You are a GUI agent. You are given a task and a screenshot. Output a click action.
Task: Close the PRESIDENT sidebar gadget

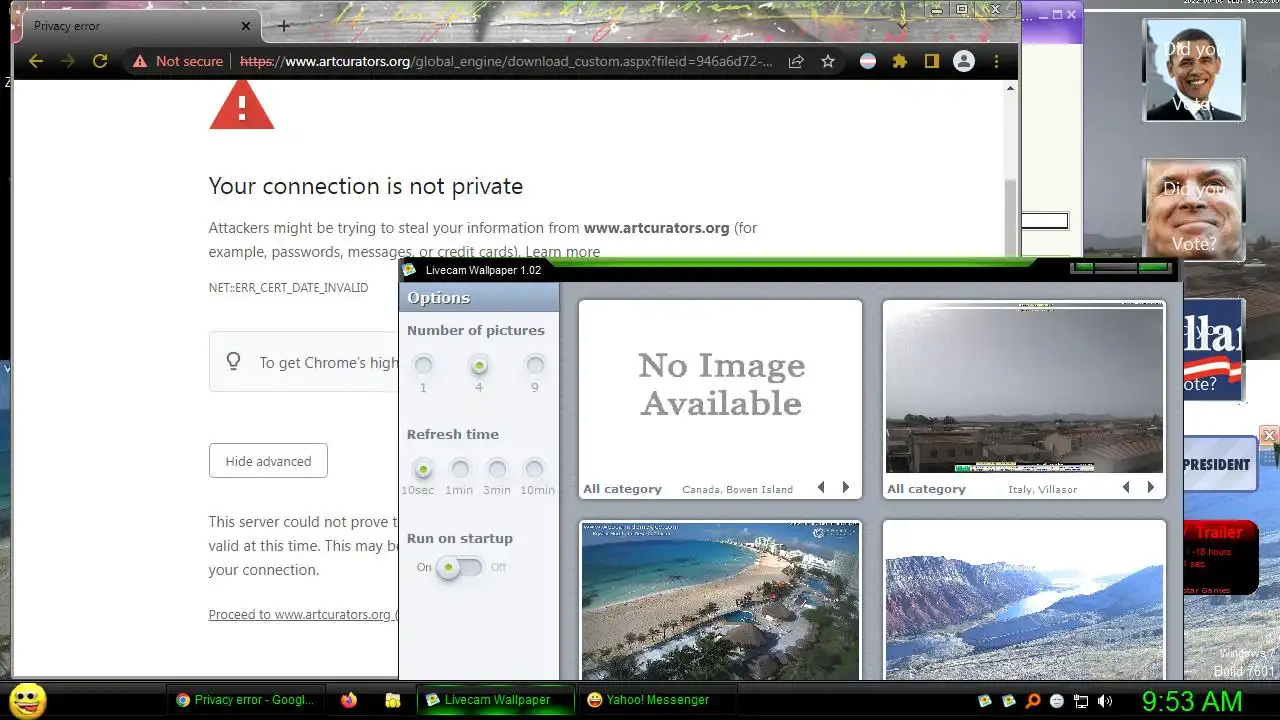point(1269,435)
